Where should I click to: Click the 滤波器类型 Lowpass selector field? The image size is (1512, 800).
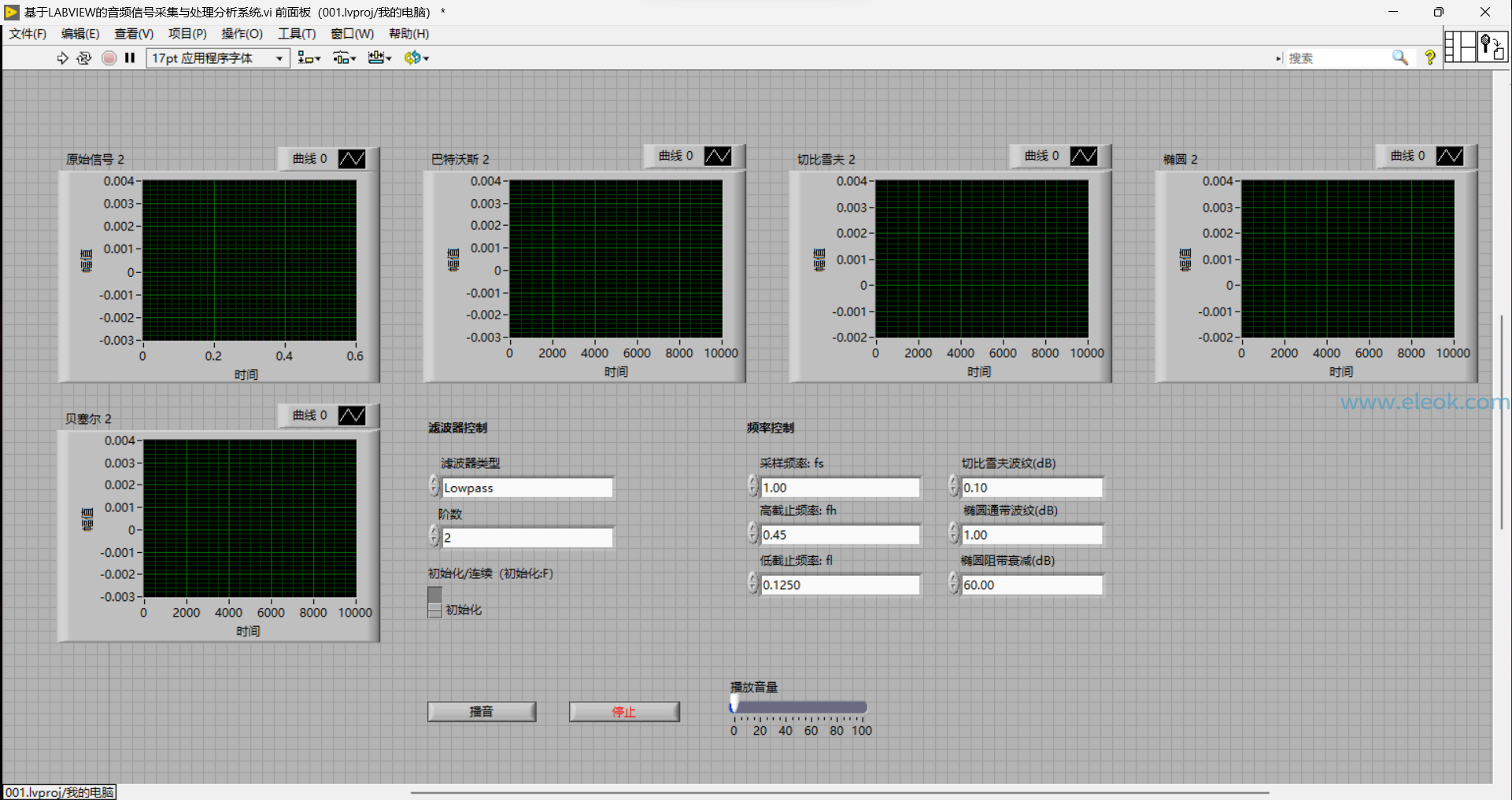(x=527, y=488)
